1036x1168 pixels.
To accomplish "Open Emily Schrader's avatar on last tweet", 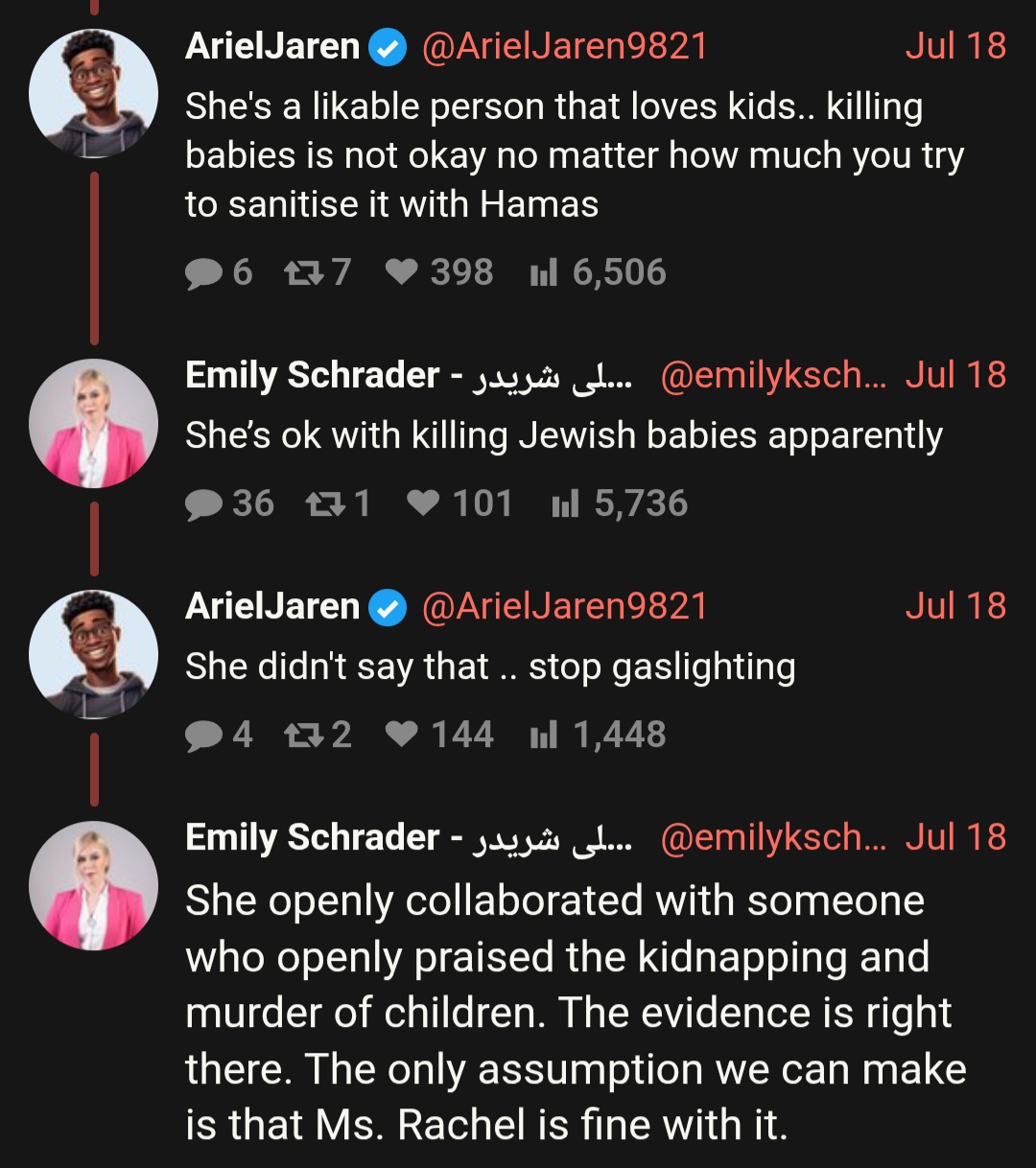I will coord(93,885).
